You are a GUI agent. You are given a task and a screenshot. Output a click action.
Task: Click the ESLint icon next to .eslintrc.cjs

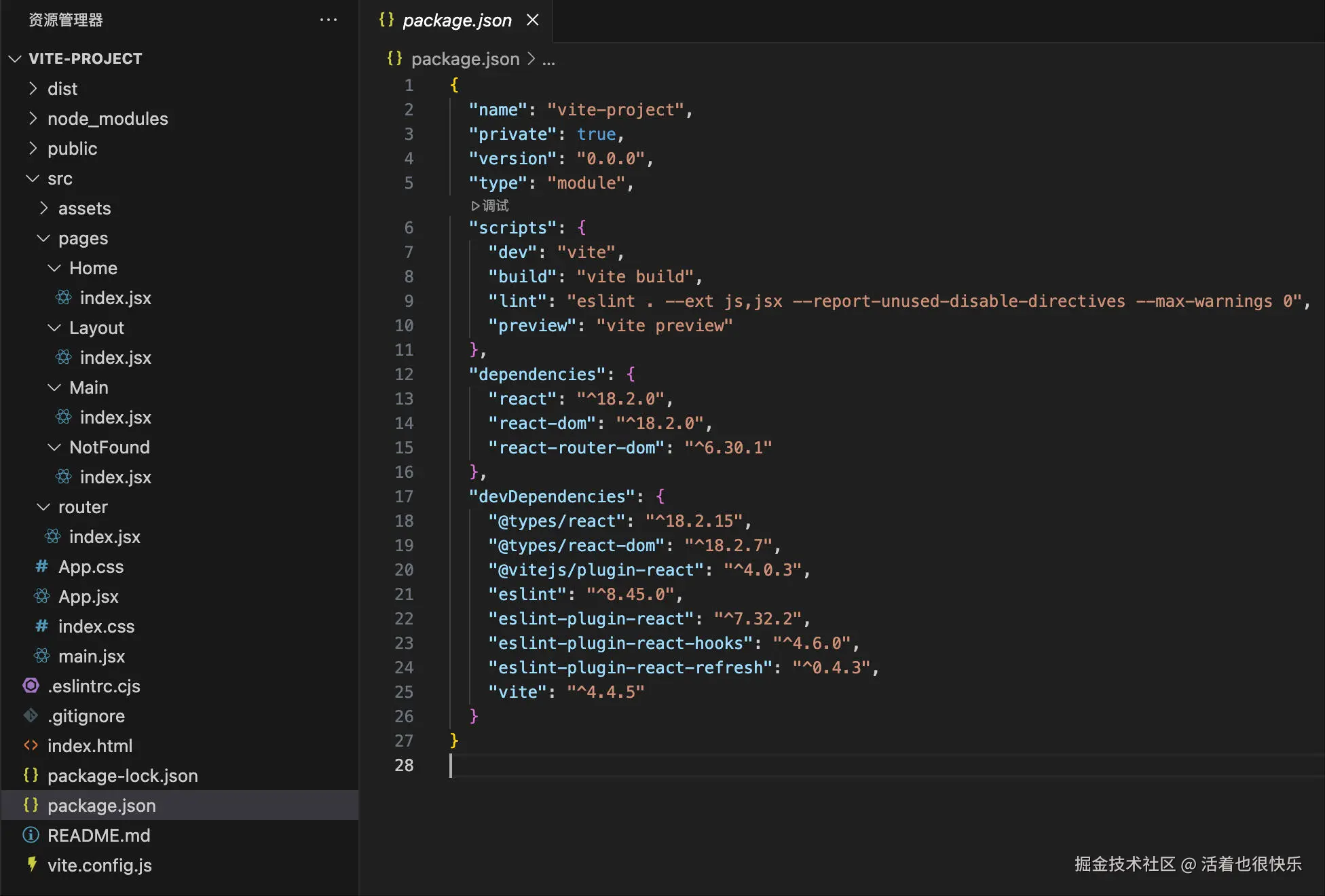point(31,686)
